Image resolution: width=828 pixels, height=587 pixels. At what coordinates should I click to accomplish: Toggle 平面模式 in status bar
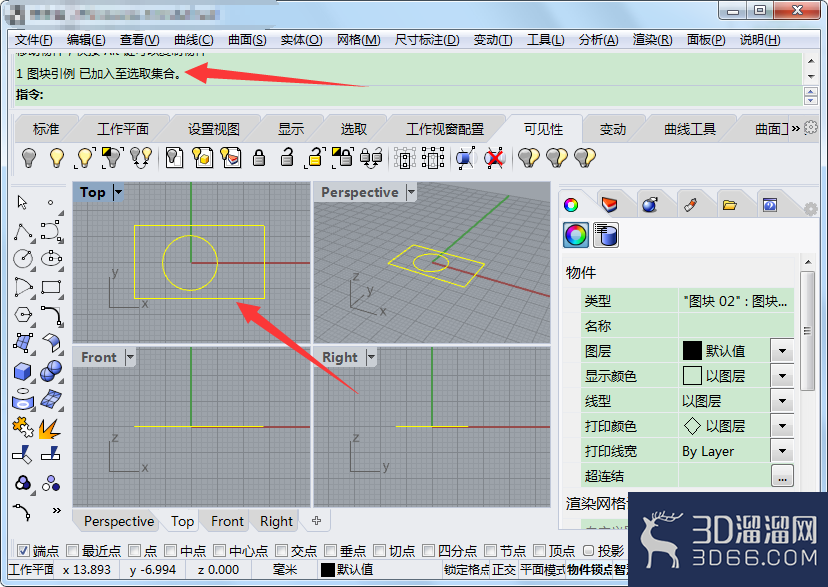tap(542, 570)
